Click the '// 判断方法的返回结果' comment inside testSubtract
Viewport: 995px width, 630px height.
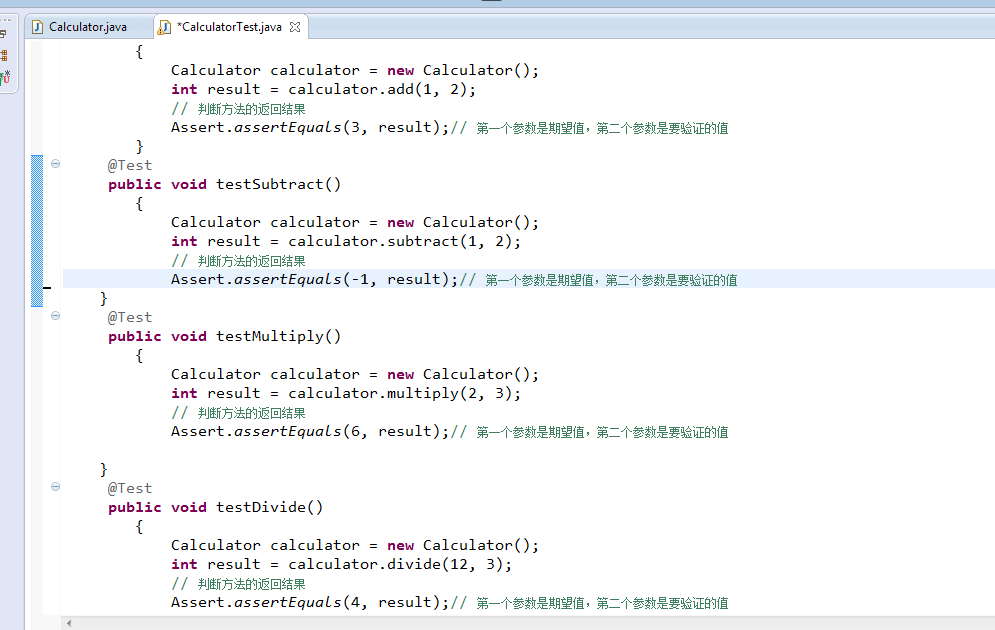click(x=239, y=261)
